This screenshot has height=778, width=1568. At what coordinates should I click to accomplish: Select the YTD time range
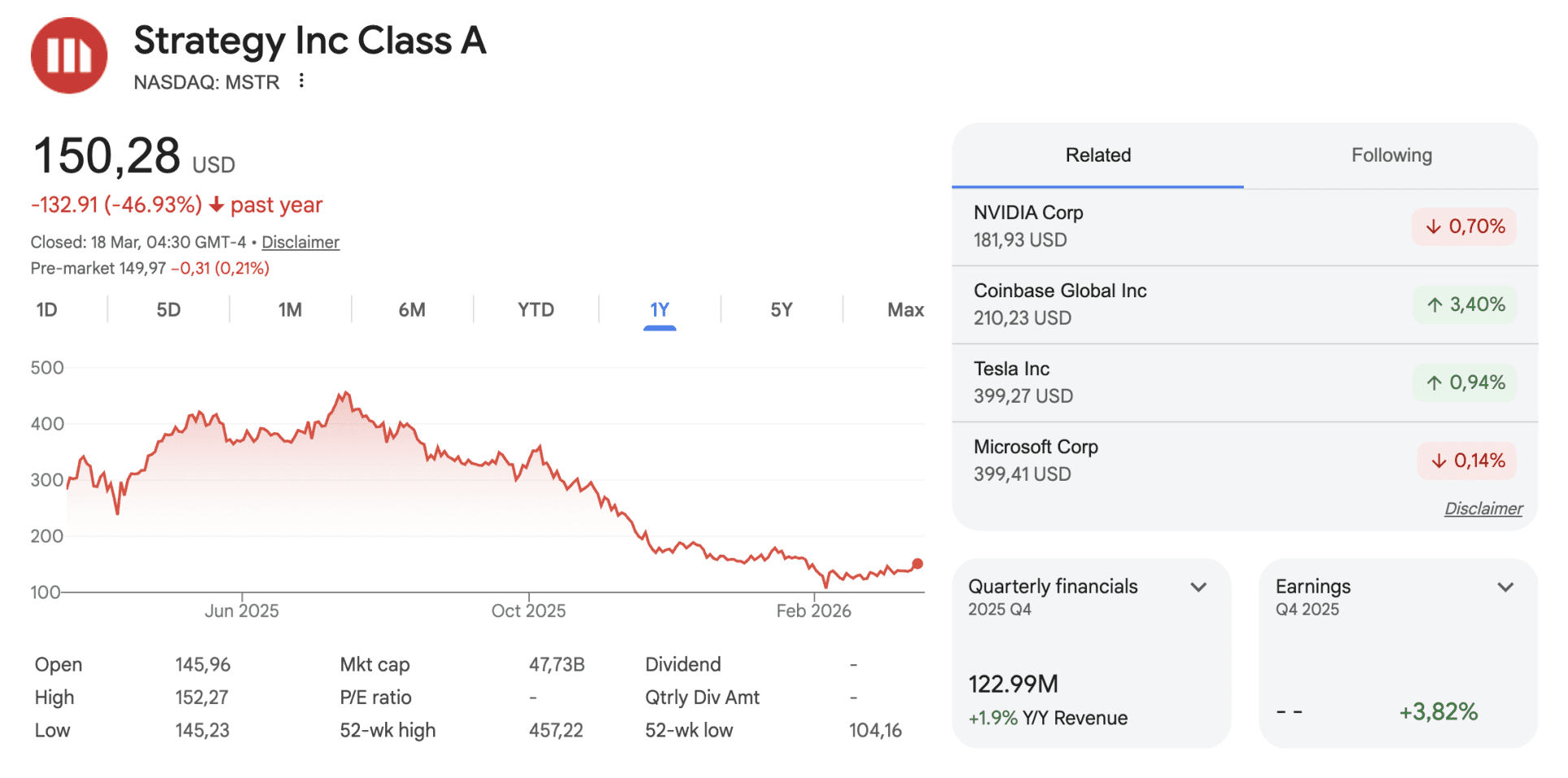pyautogui.click(x=535, y=310)
